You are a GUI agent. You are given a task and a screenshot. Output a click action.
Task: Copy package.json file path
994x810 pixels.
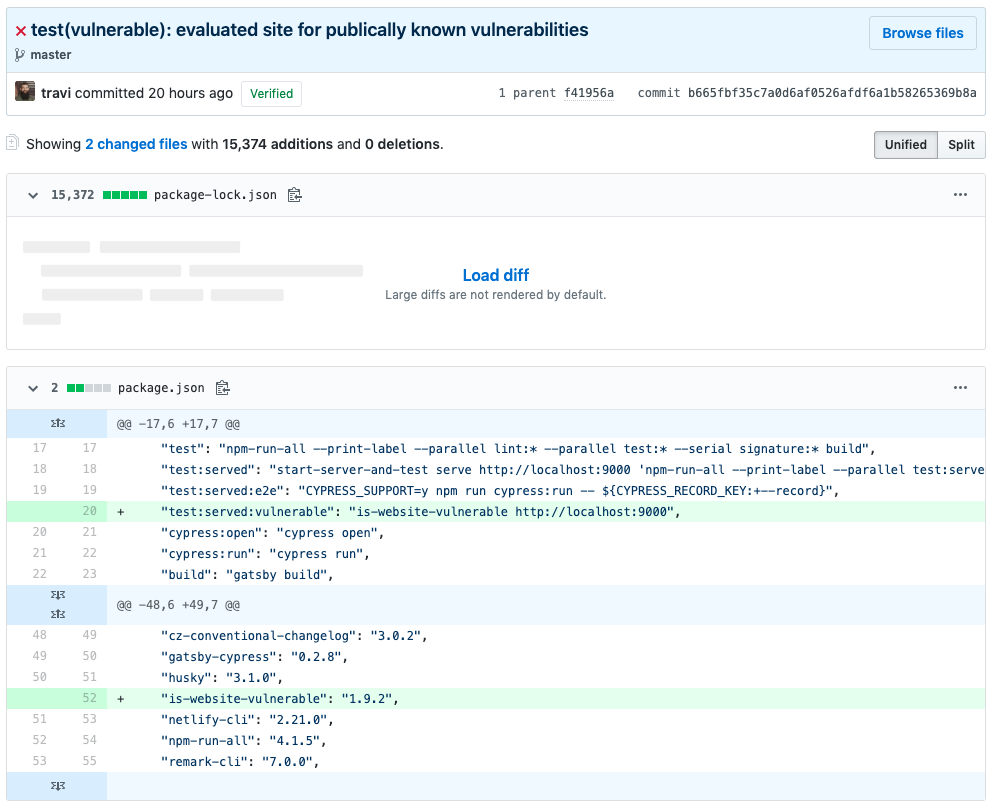tap(223, 387)
